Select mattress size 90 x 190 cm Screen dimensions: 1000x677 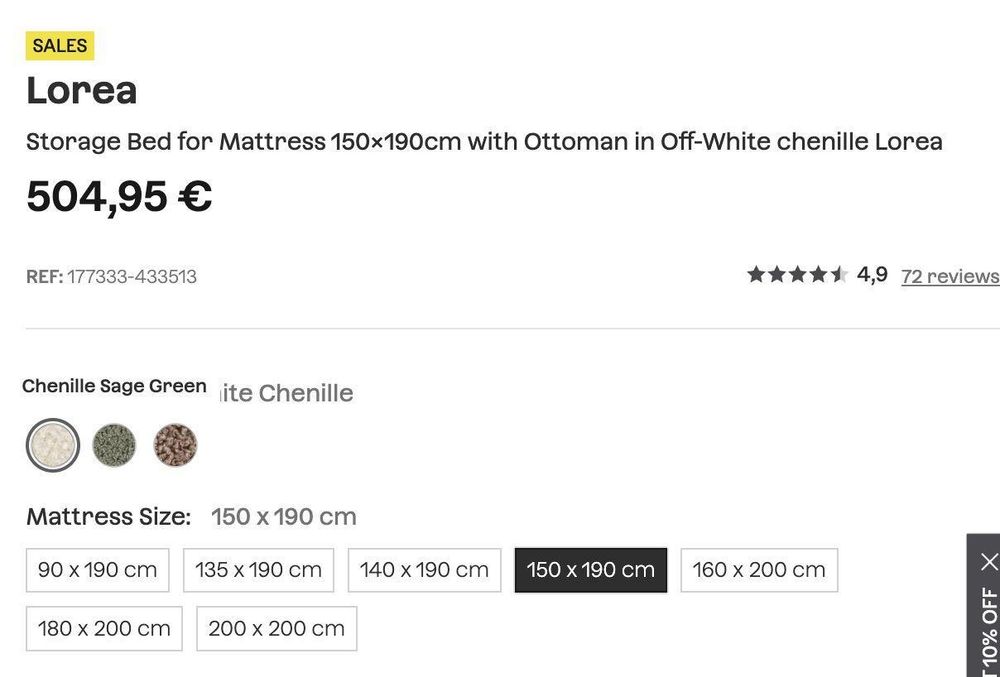pos(98,570)
